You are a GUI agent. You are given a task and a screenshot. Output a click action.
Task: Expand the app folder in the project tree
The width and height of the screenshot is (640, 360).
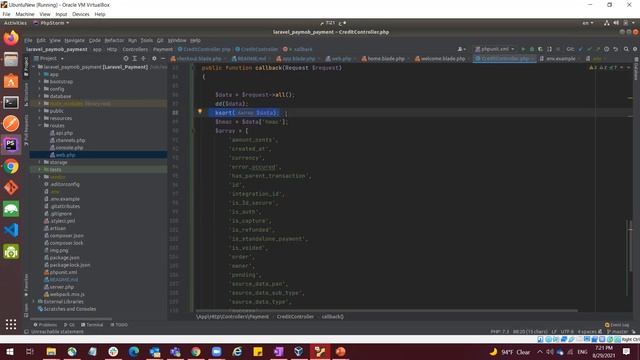coord(40,74)
